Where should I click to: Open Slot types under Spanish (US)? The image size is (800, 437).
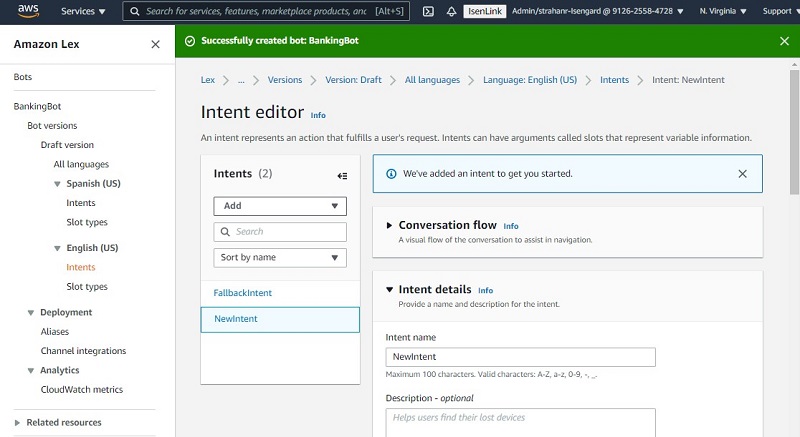[87, 222]
